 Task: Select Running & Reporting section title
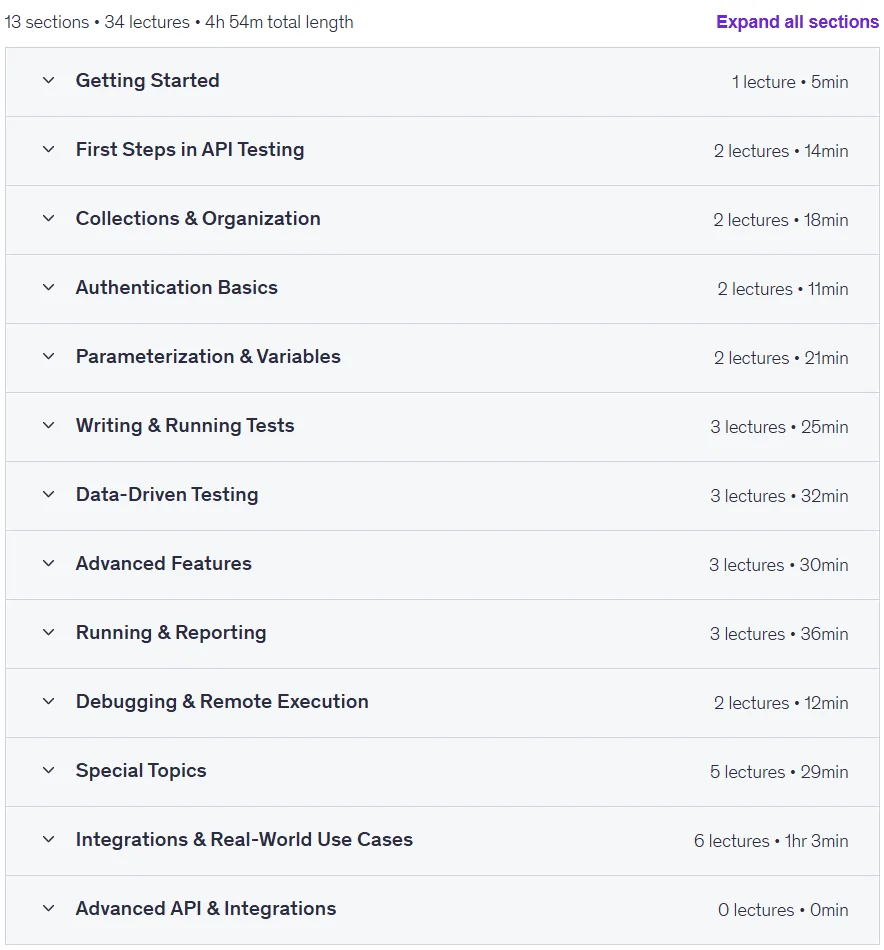[x=171, y=633]
